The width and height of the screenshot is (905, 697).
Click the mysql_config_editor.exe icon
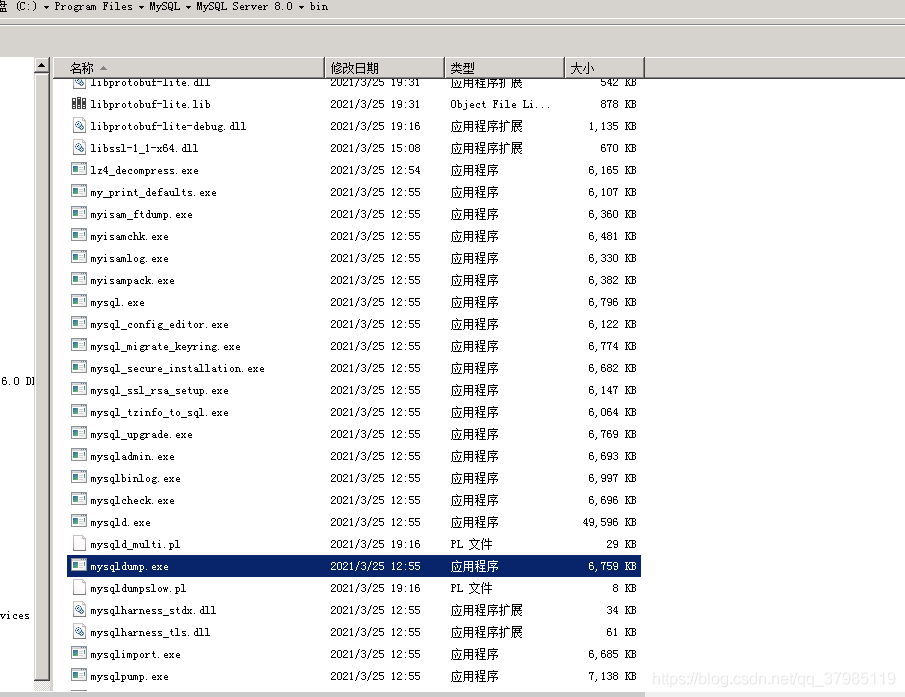(79, 323)
